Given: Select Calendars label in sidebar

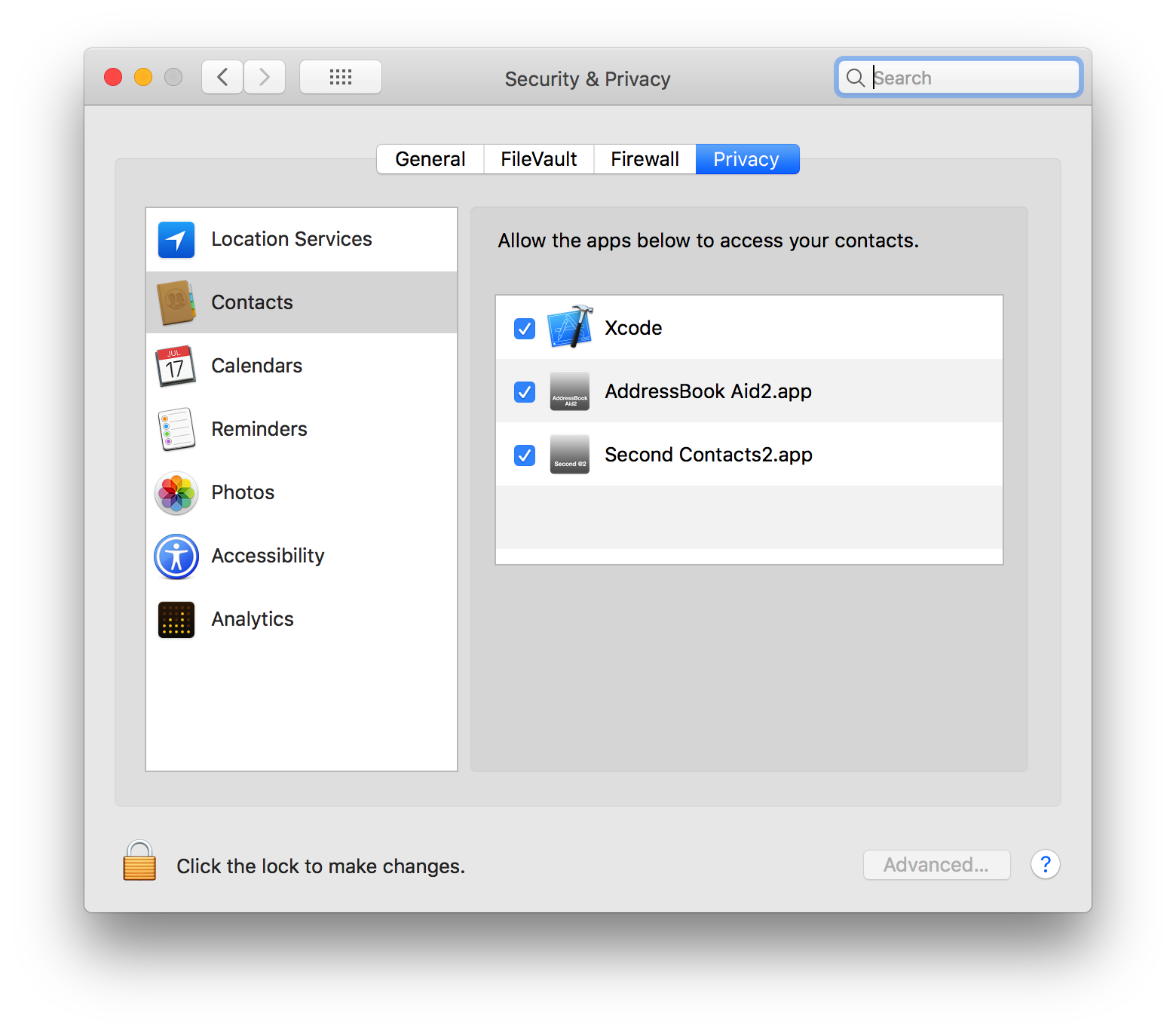Looking at the screenshot, I should click(257, 366).
